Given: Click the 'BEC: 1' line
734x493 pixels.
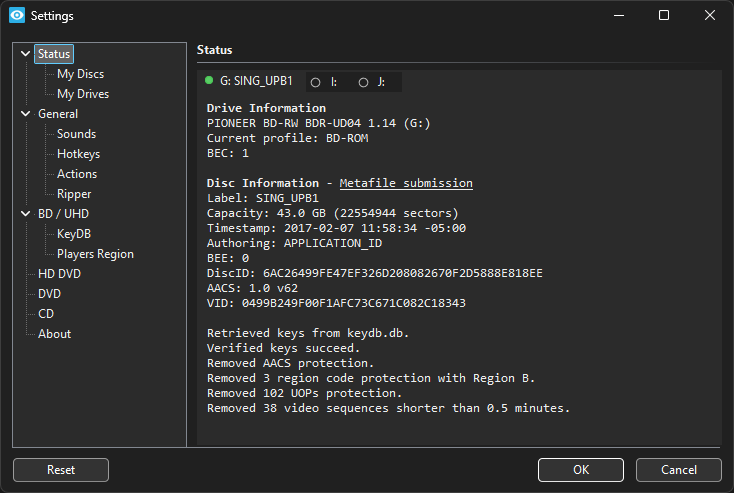Looking at the screenshot, I should pyautogui.click(x=228, y=153).
